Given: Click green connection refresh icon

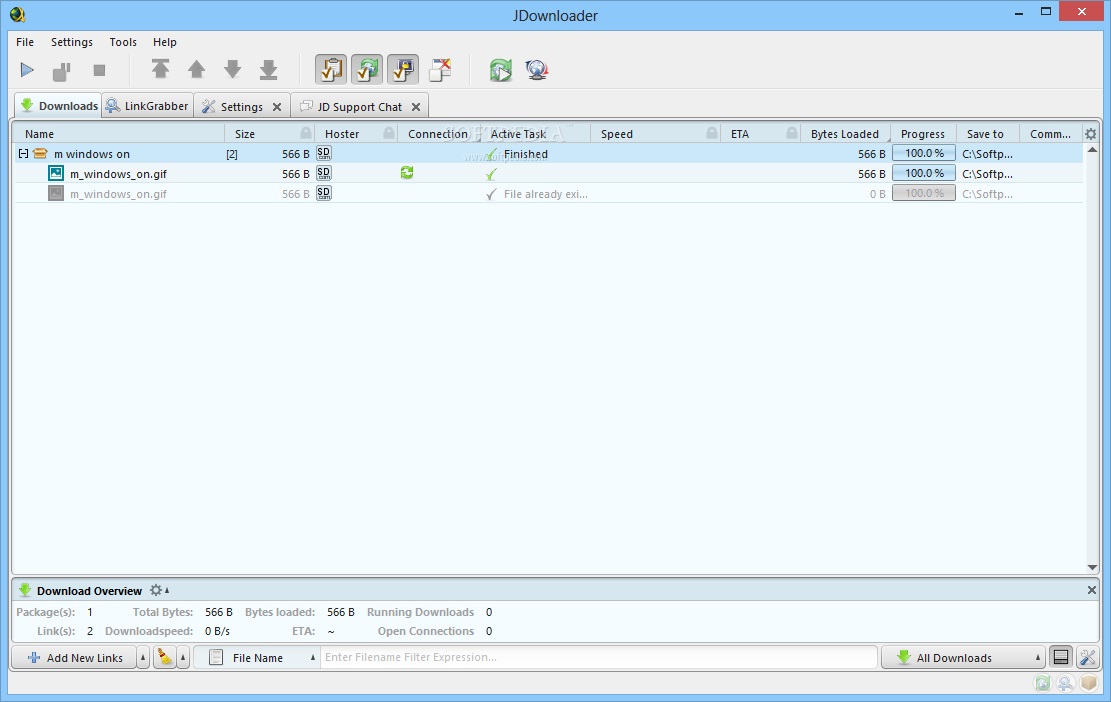Looking at the screenshot, I should click(x=407, y=172).
